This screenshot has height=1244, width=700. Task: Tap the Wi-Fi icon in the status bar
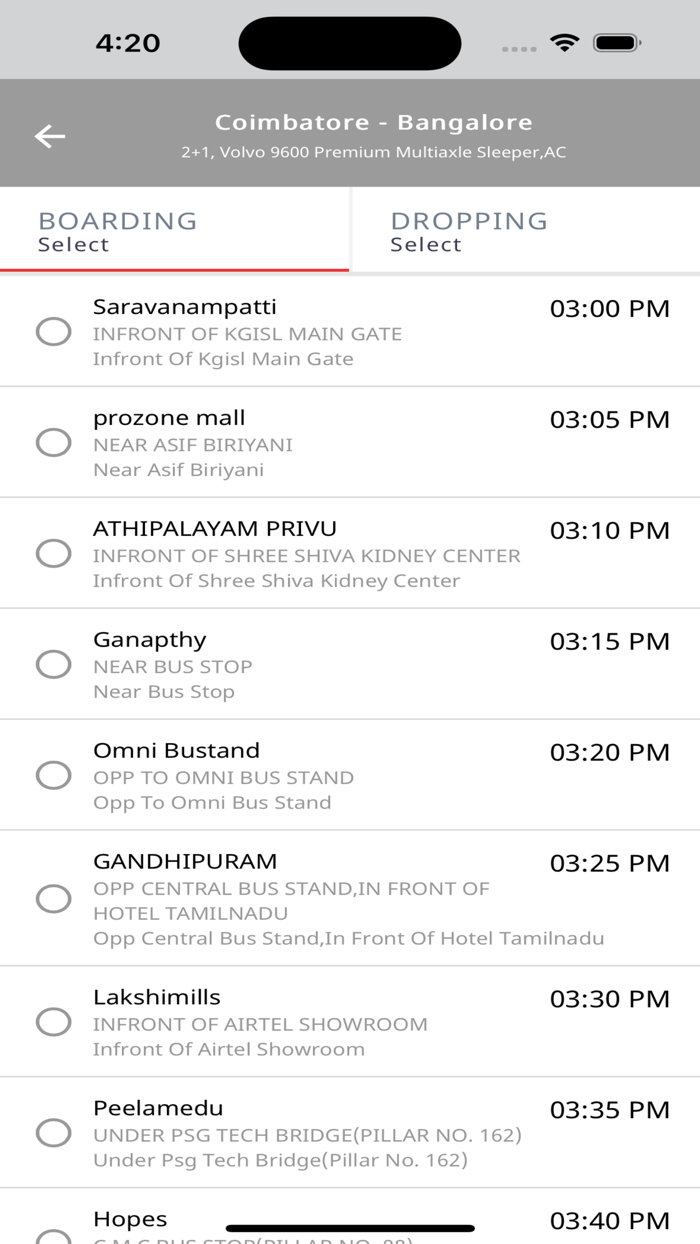pos(563,43)
